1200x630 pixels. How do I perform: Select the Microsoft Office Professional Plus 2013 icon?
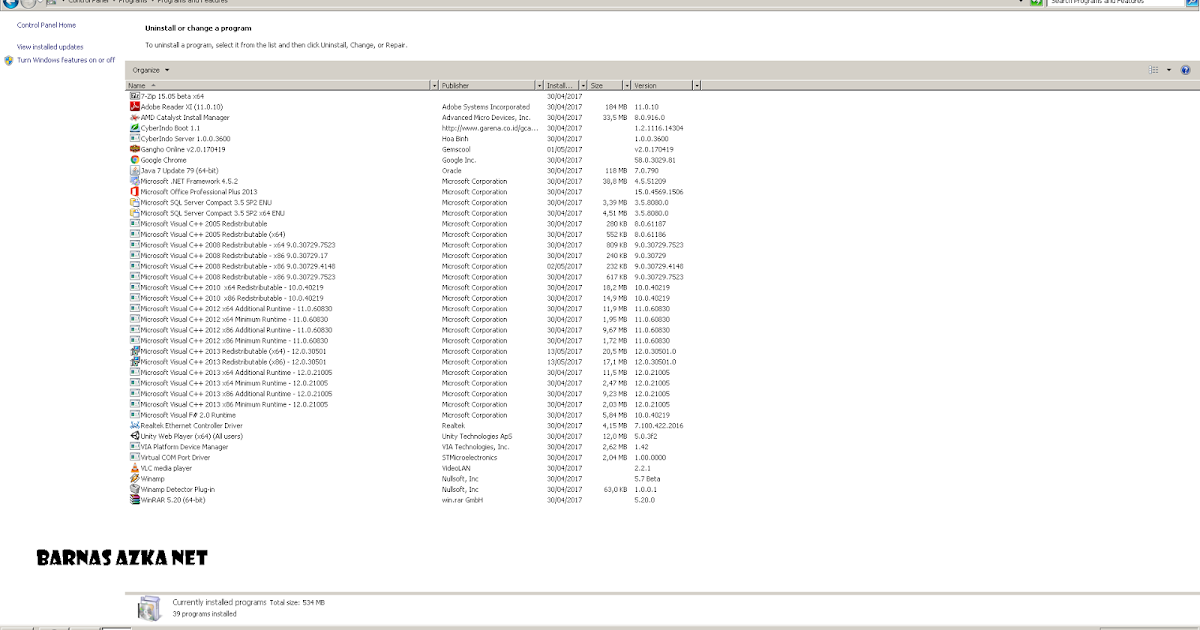coord(134,191)
